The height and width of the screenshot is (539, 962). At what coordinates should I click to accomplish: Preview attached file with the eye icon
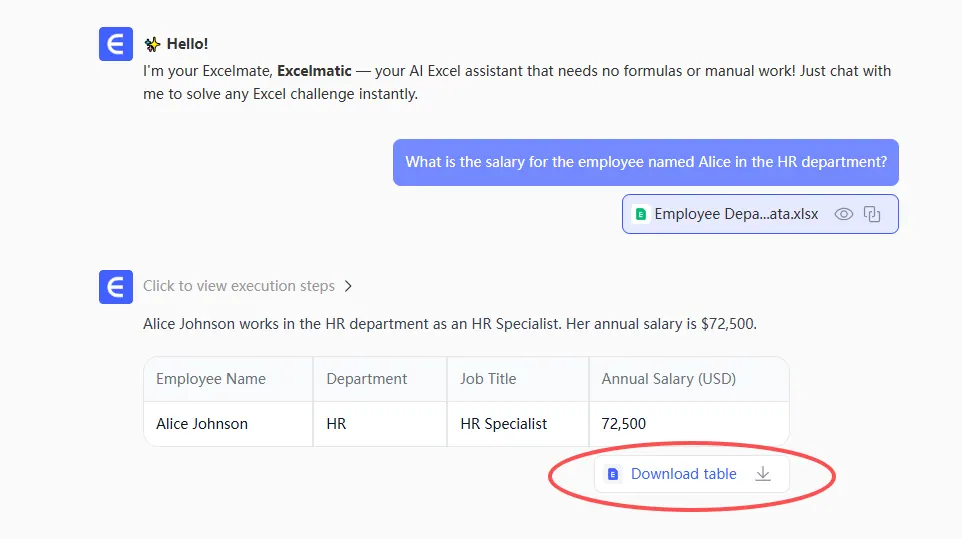tap(844, 214)
